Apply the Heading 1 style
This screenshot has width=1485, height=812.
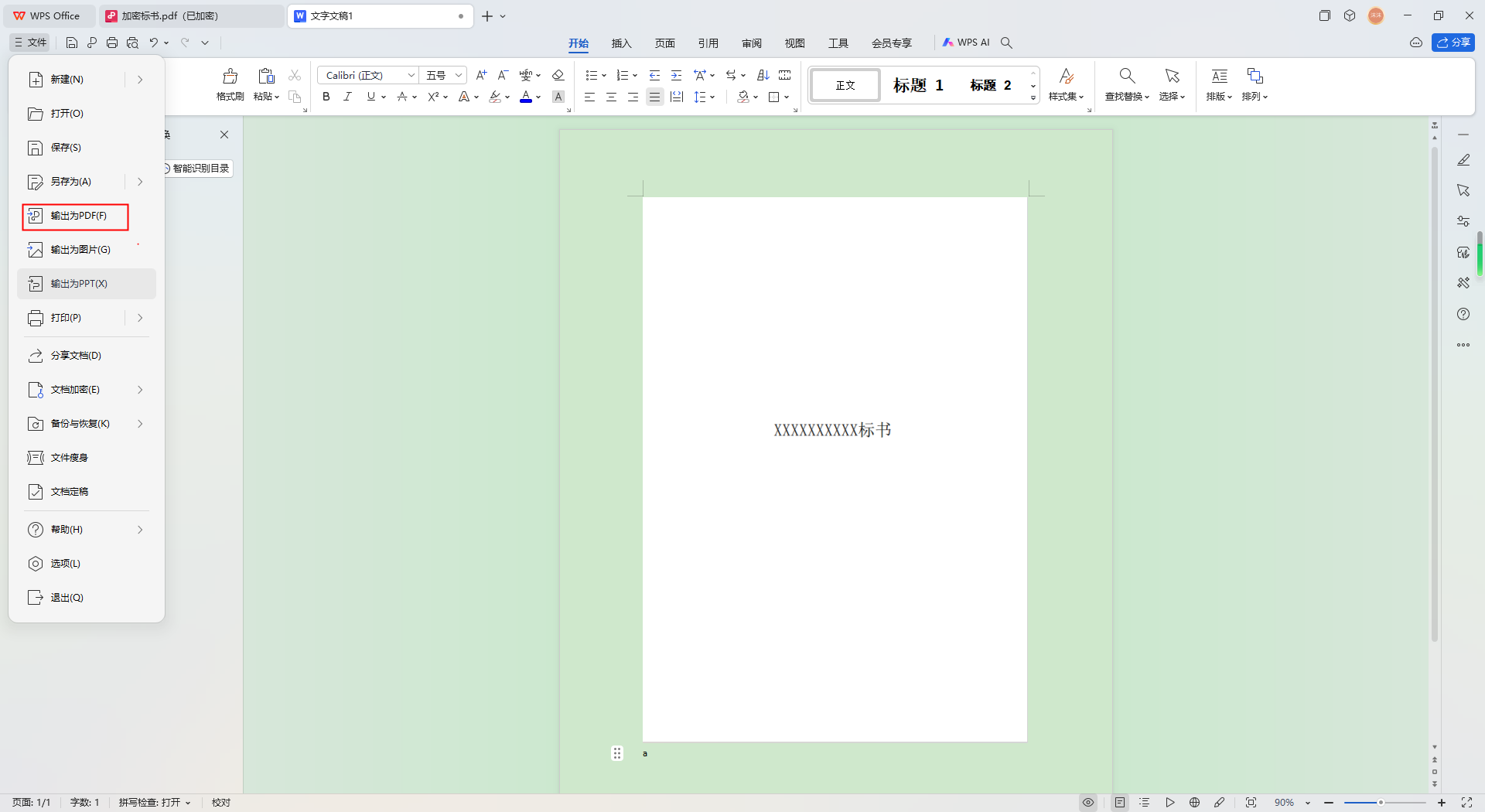point(918,85)
